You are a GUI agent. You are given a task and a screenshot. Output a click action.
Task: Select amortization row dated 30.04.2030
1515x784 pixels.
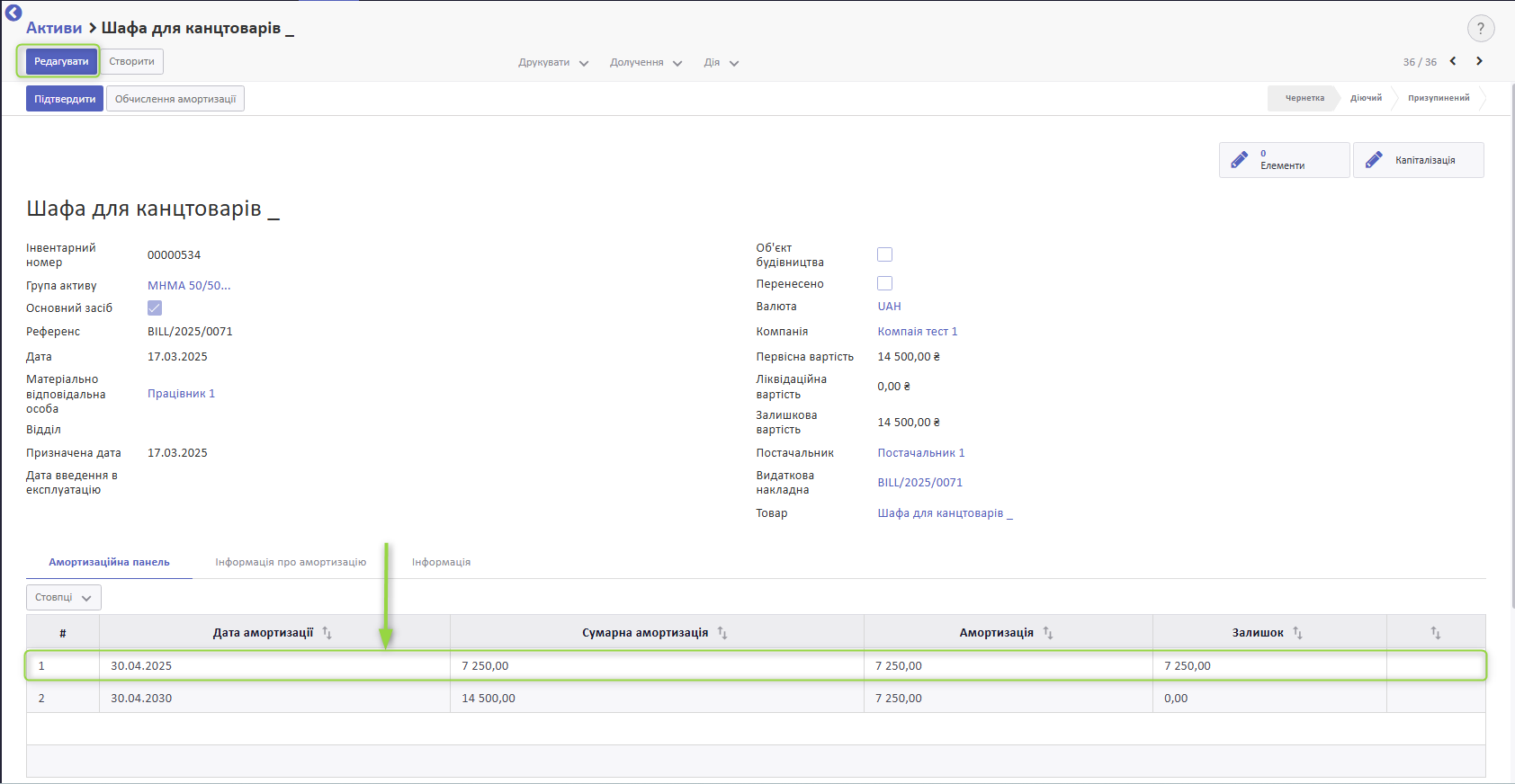(x=756, y=698)
